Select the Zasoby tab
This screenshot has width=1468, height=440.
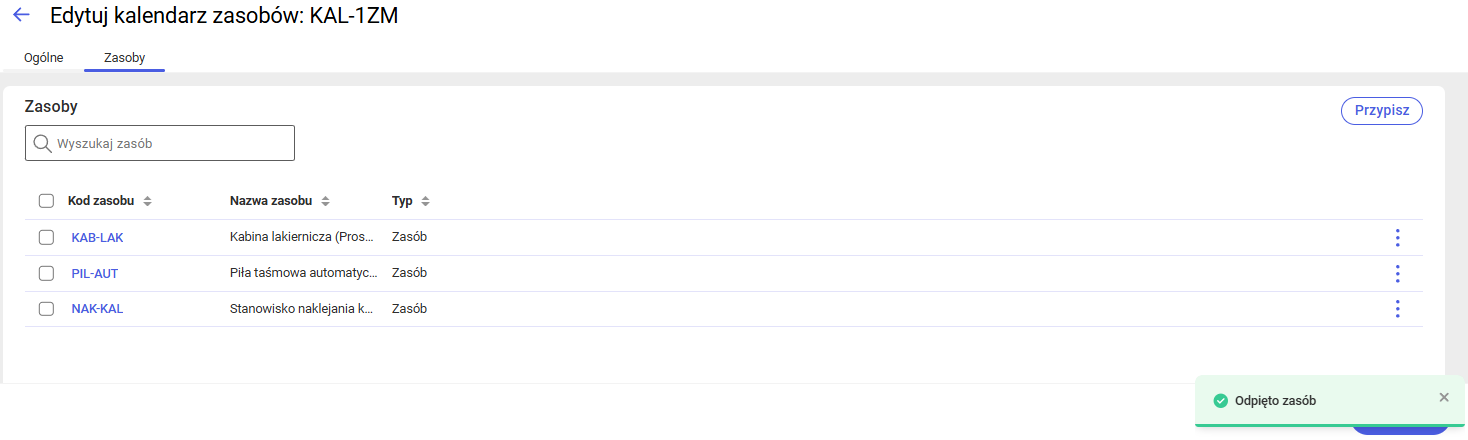click(124, 58)
